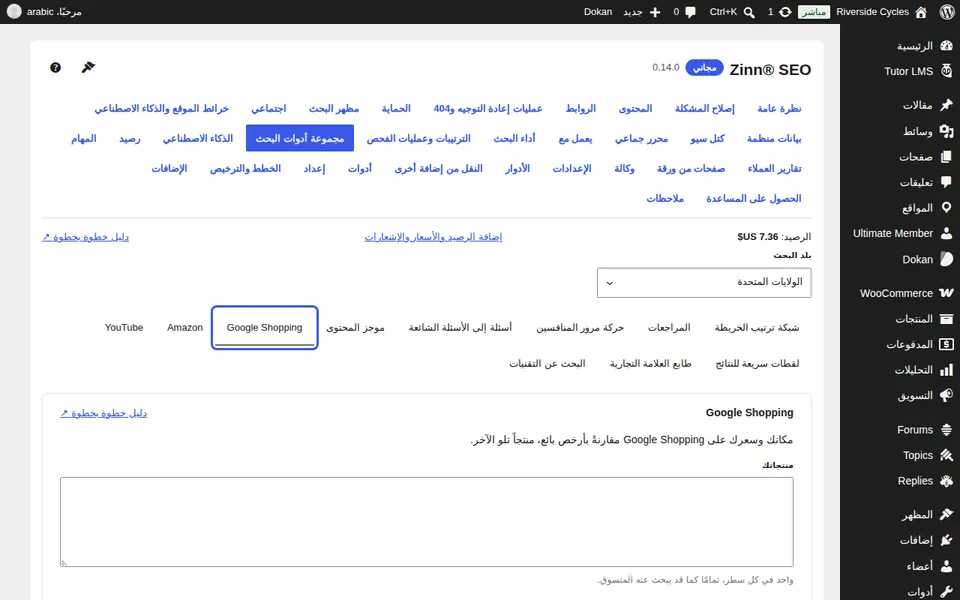The width and height of the screenshot is (960, 600).
Task: Click the user avatar in admin bar
Action: (14, 12)
